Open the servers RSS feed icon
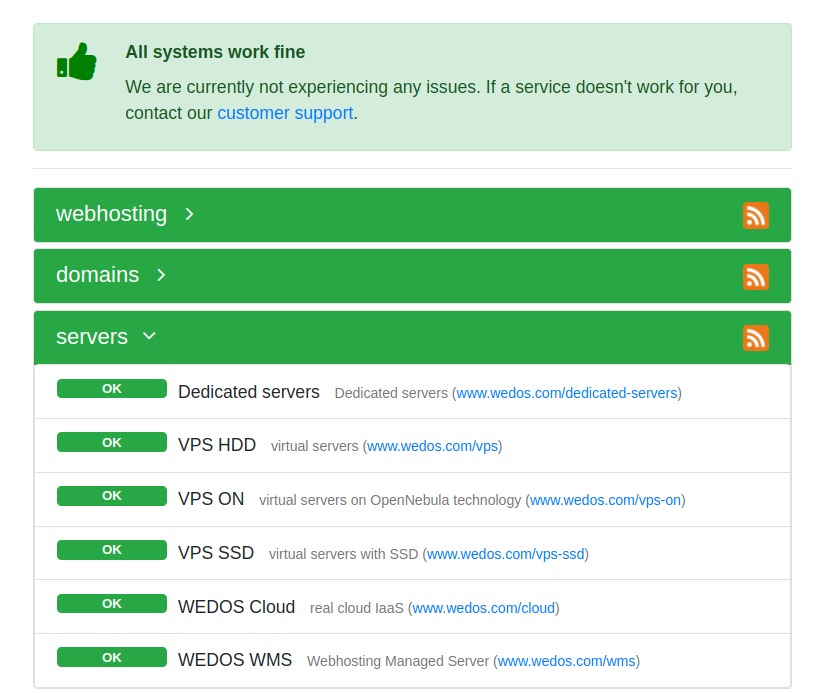This screenshot has height=693, width=826. point(755,338)
